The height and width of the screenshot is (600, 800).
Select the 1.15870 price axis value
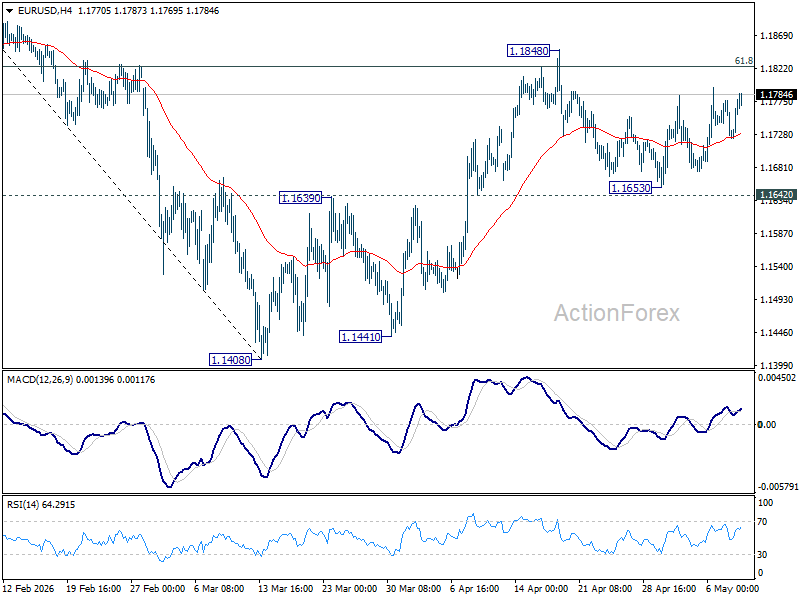[x=777, y=234]
